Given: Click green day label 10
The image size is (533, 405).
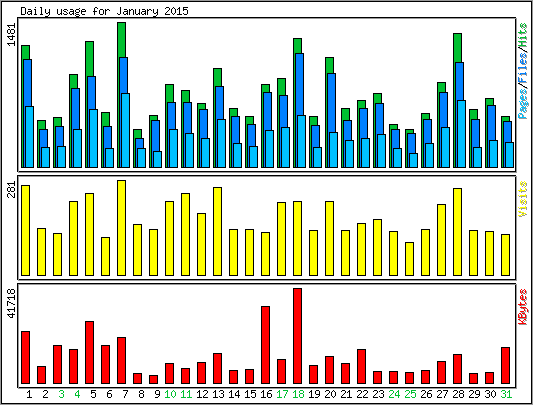Looking at the screenshot, I should tap(170, 394).
